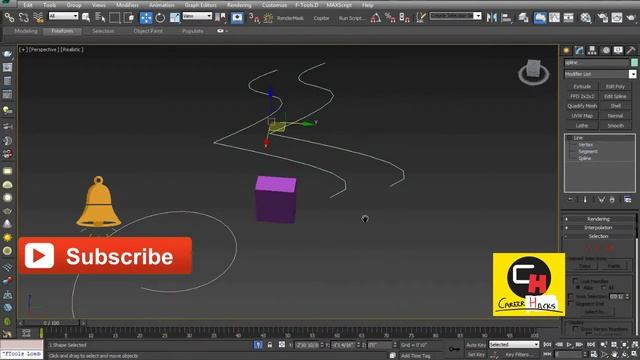
Task: Click the Bind to Space Warp icon
Action: (38, 18)
